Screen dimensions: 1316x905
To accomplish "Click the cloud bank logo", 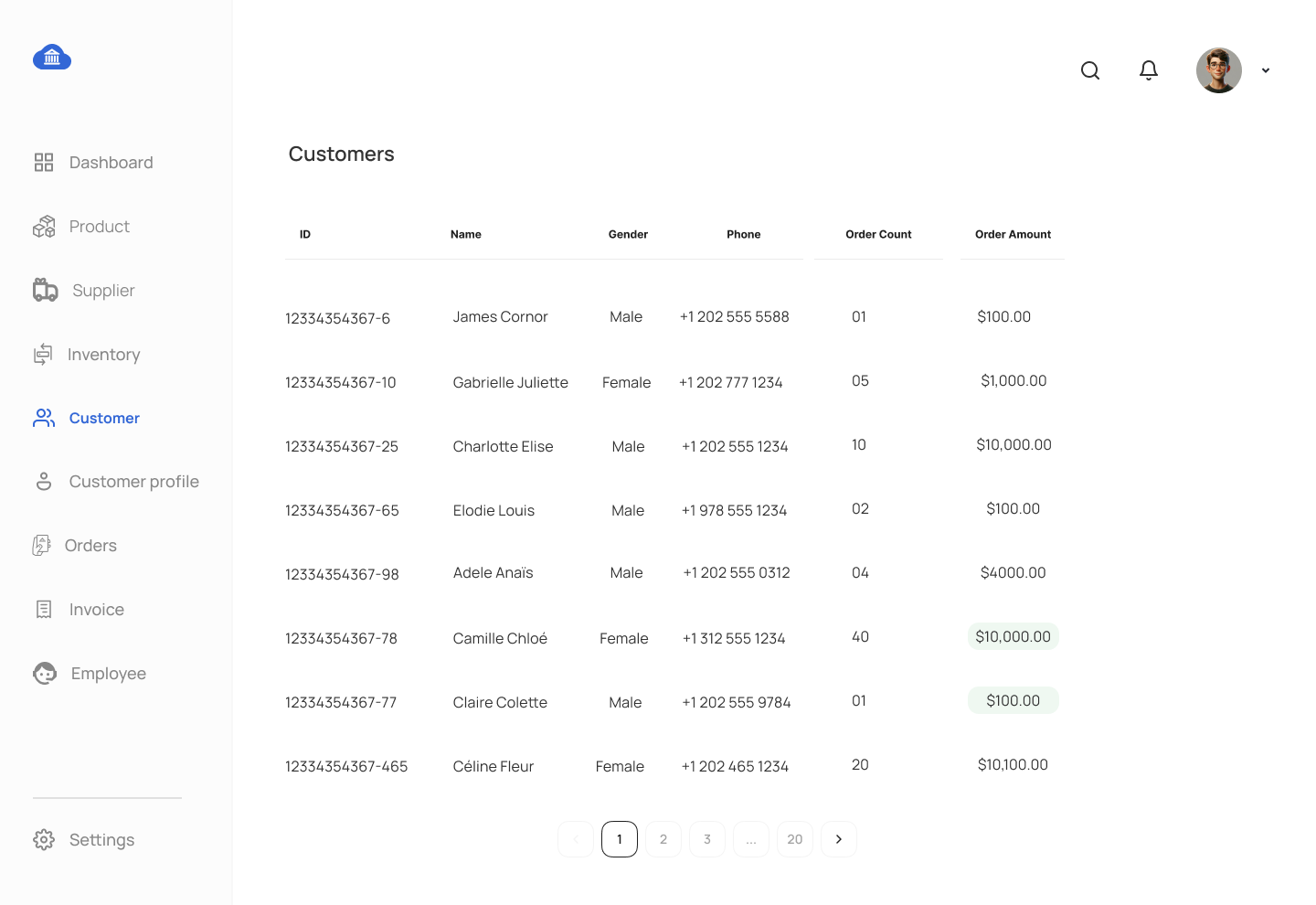I will (52, 58).
